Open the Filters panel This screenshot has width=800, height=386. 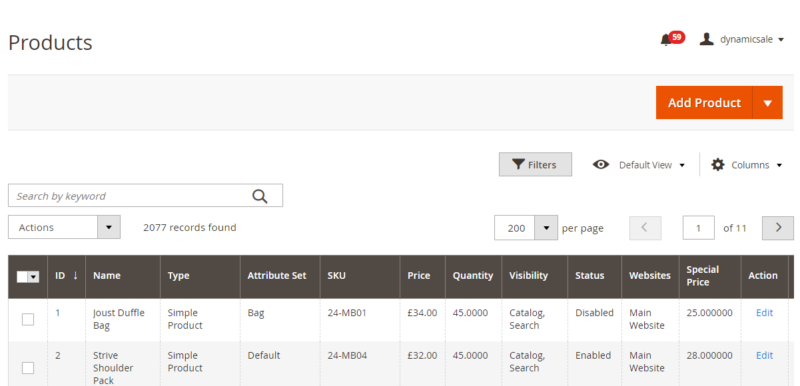point(535,165)
